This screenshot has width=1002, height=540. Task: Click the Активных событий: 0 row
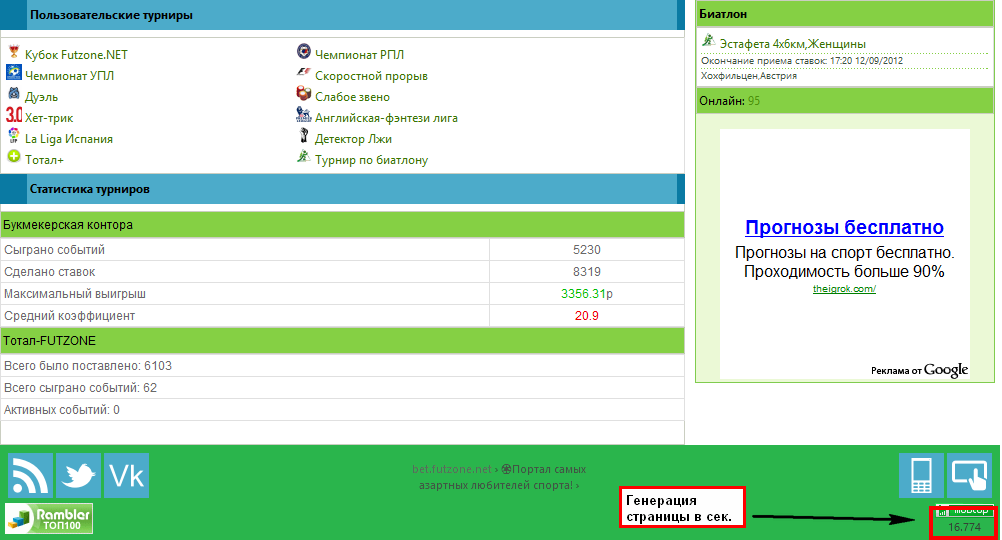343,410
